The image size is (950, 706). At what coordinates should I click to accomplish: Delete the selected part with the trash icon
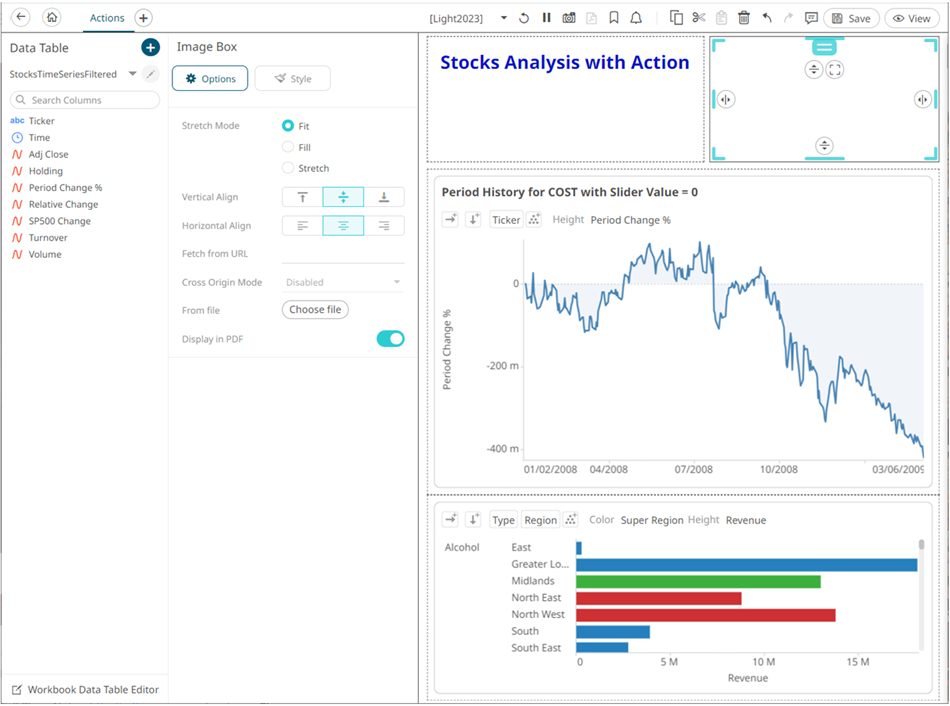point(744,18)
